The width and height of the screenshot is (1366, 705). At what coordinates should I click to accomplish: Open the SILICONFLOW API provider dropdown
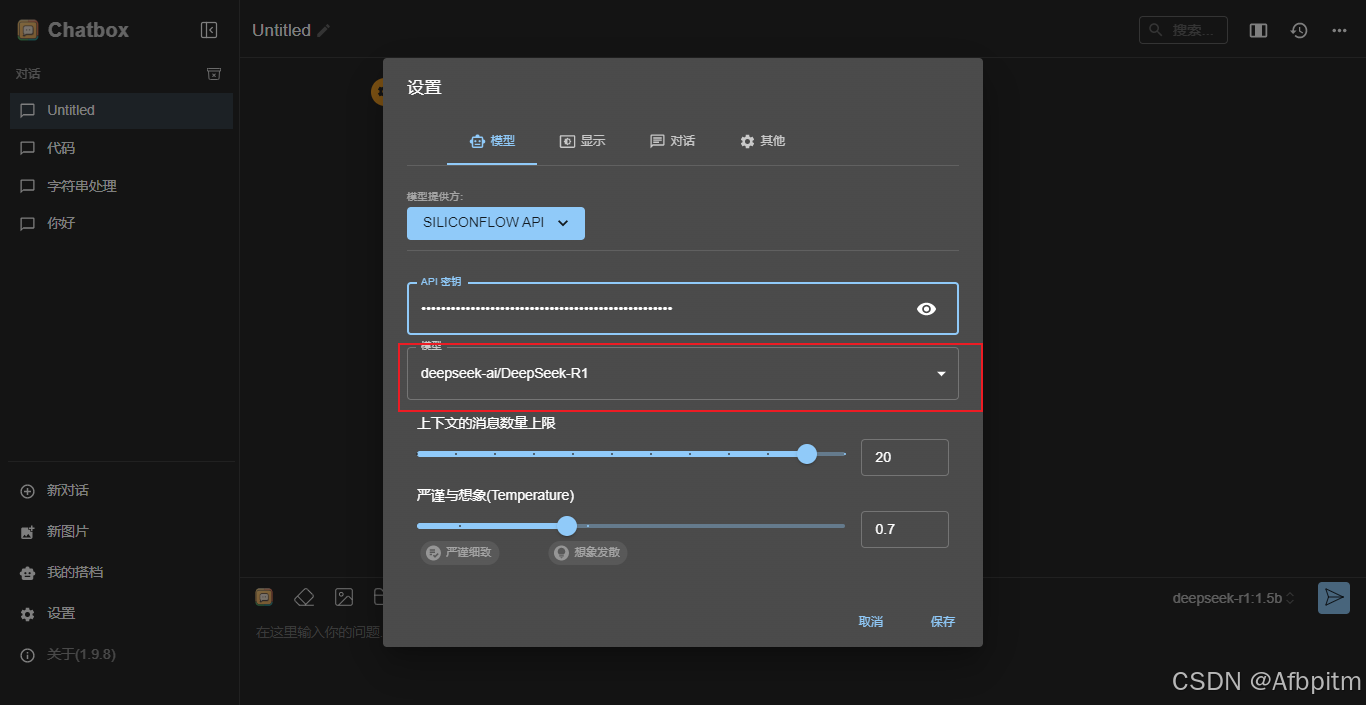point(496,223)
